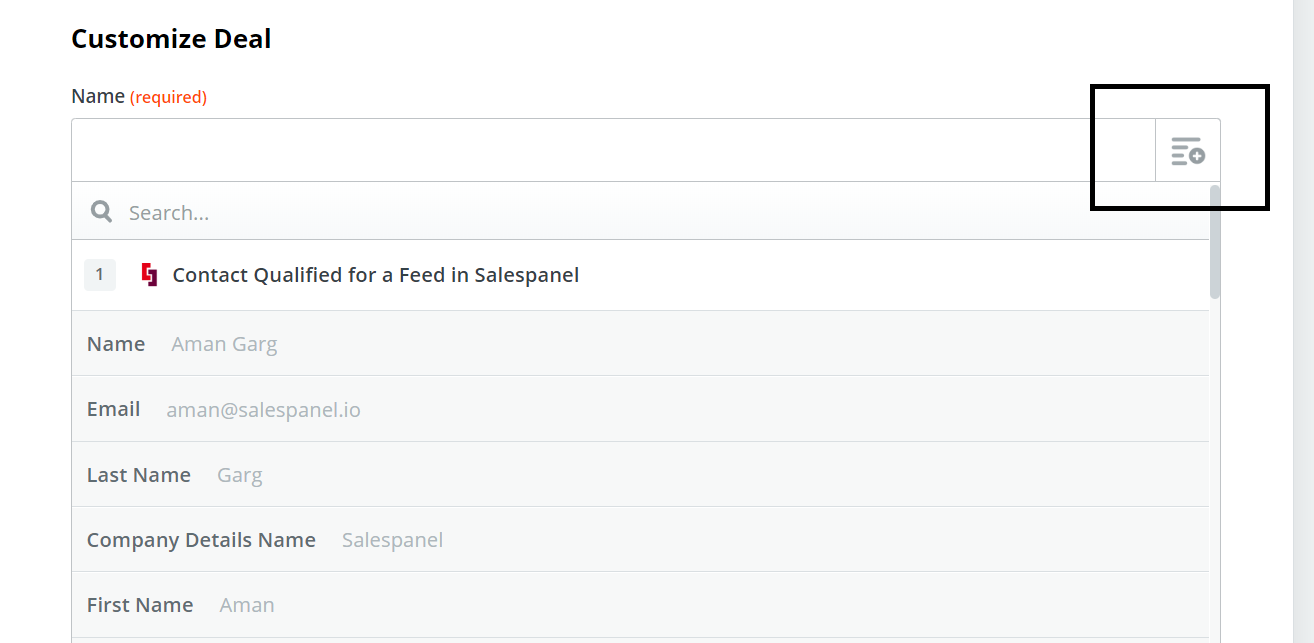The width and height of the screenshot is (1314, 643).
Task: Select the Email aman@salespanel.io option
Action: pos(640,409)
